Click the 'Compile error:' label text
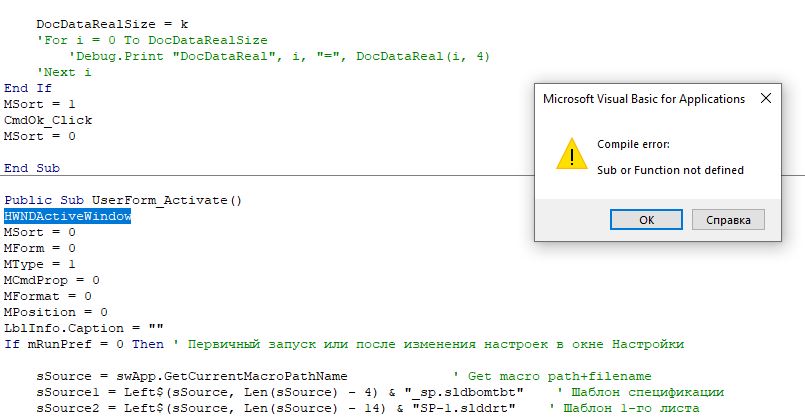Image resolution: width=805 pixels, height=419 pixels. click(x=633, y=144)
